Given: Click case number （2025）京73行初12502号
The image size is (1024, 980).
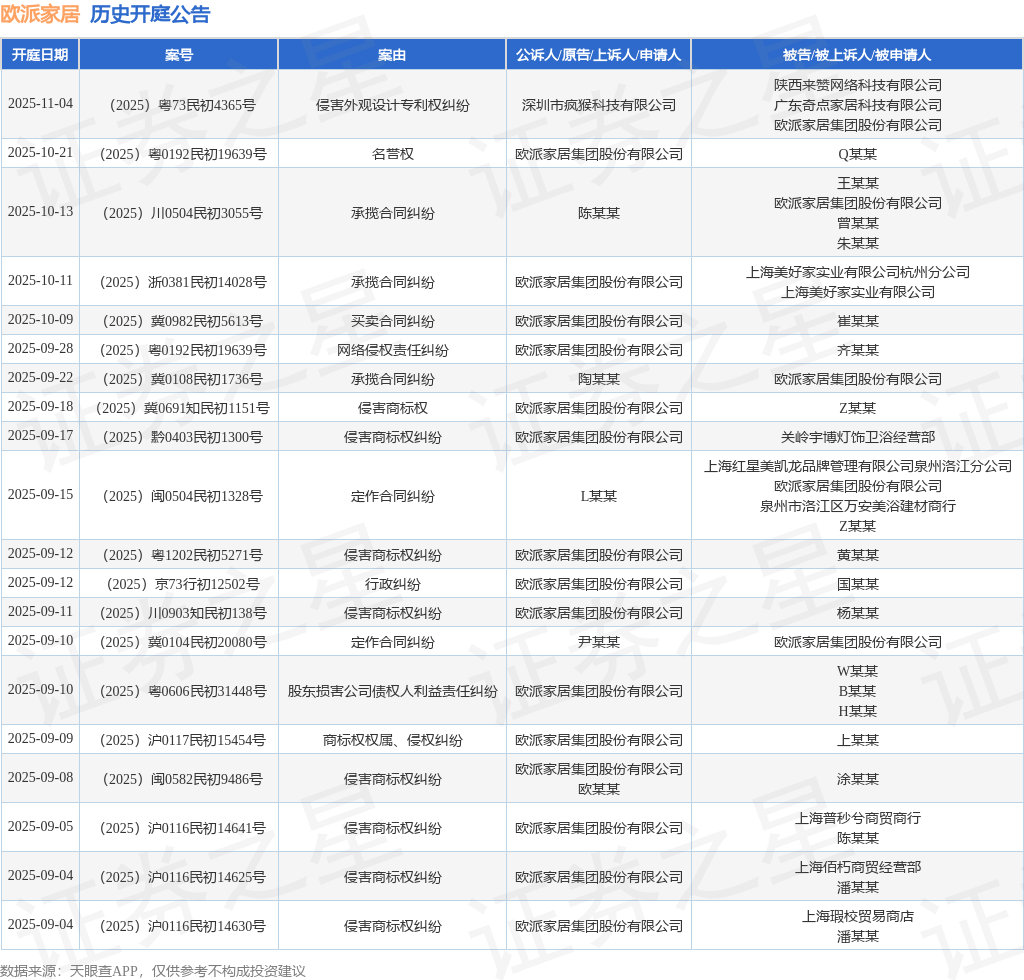Looking at the screenshot, I should coord(179,584).
